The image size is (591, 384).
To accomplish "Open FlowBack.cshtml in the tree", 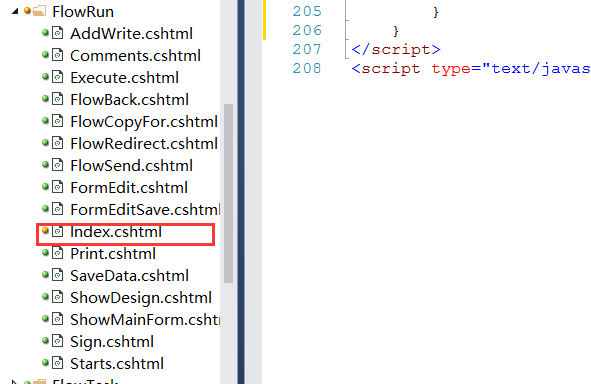I will [x=129, y=99].
